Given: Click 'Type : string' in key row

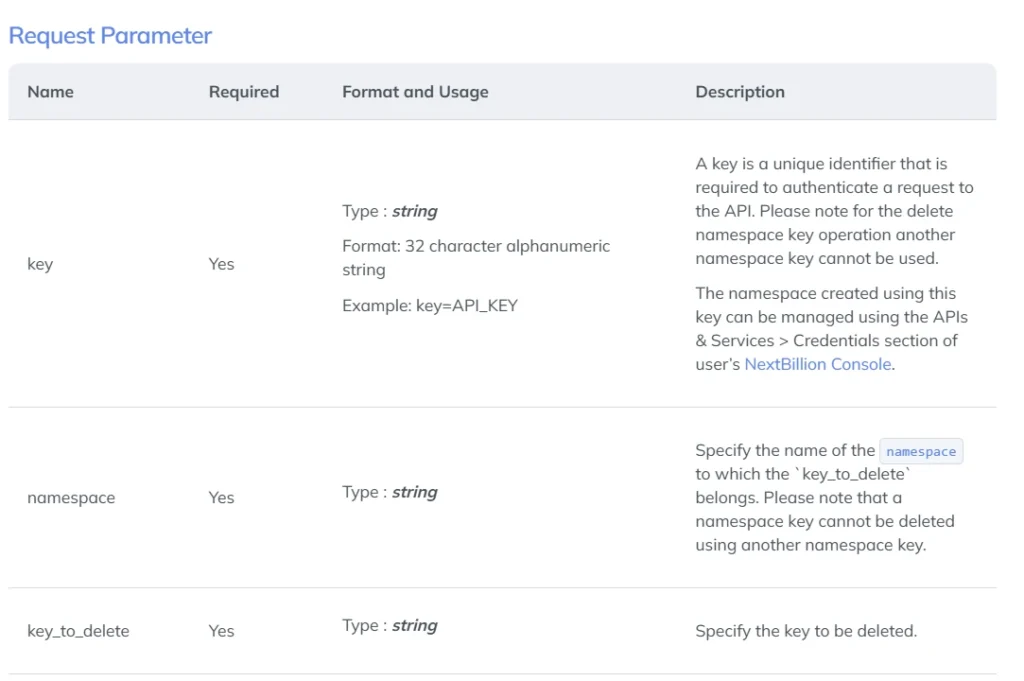Looking at the screenshot, I should click(x=390, y=212).
